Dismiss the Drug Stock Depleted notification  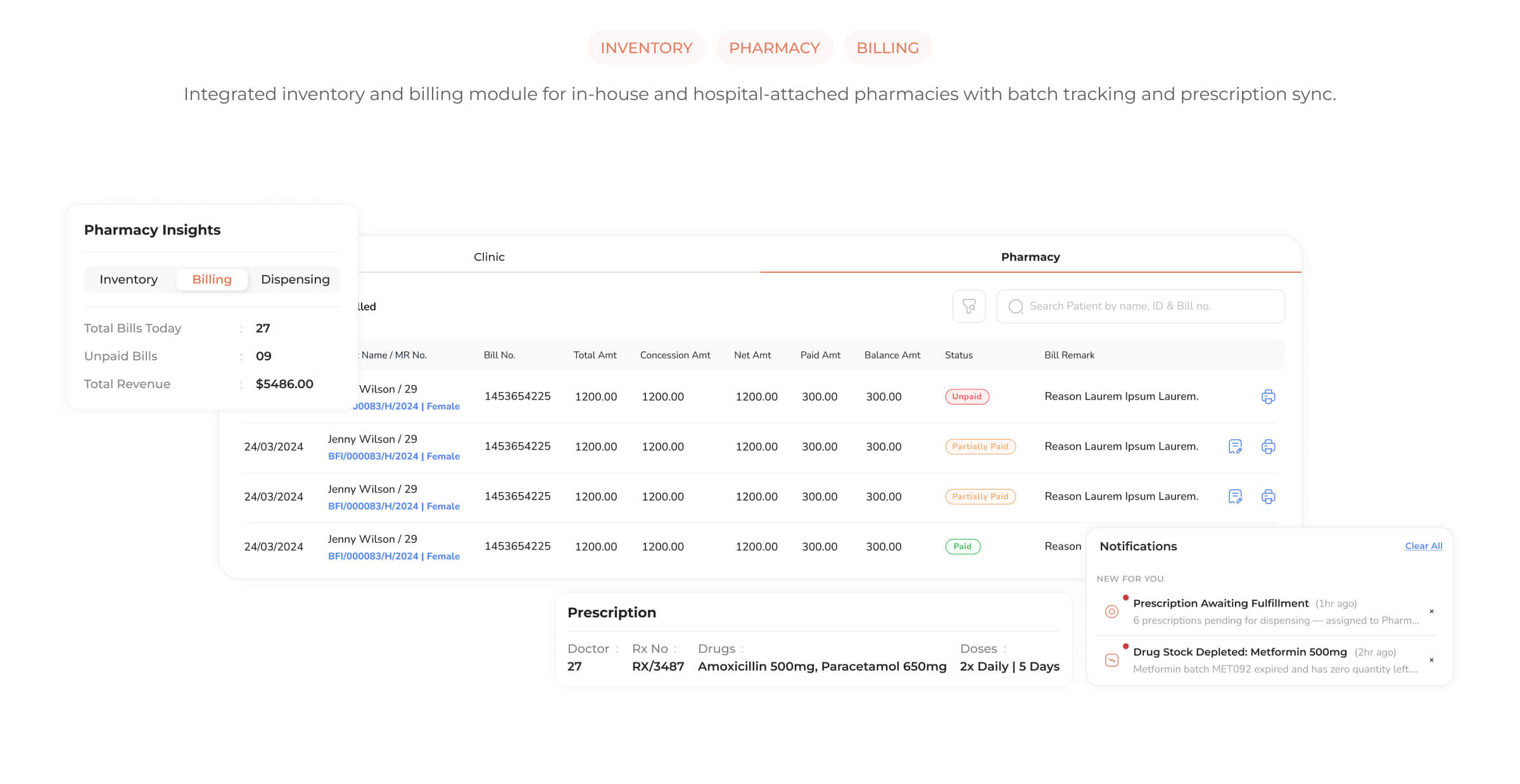[1431, 660]
